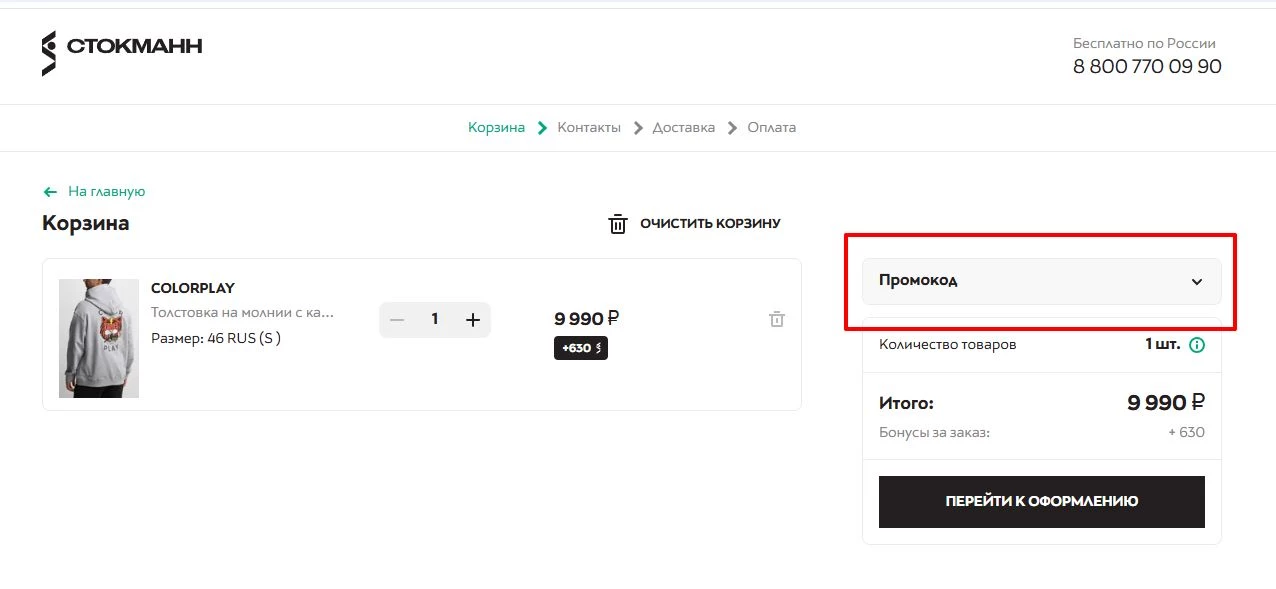Decrease quantity with the minus icon
1276x589 pixels.
pos(397,319)
